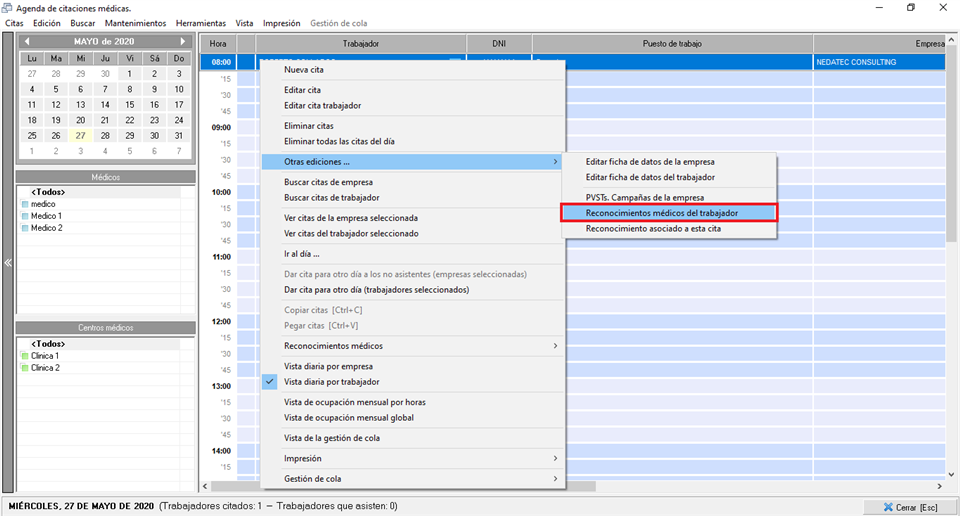
Task: Go to previous month in calendar
Action: click(x=27, y=41)
